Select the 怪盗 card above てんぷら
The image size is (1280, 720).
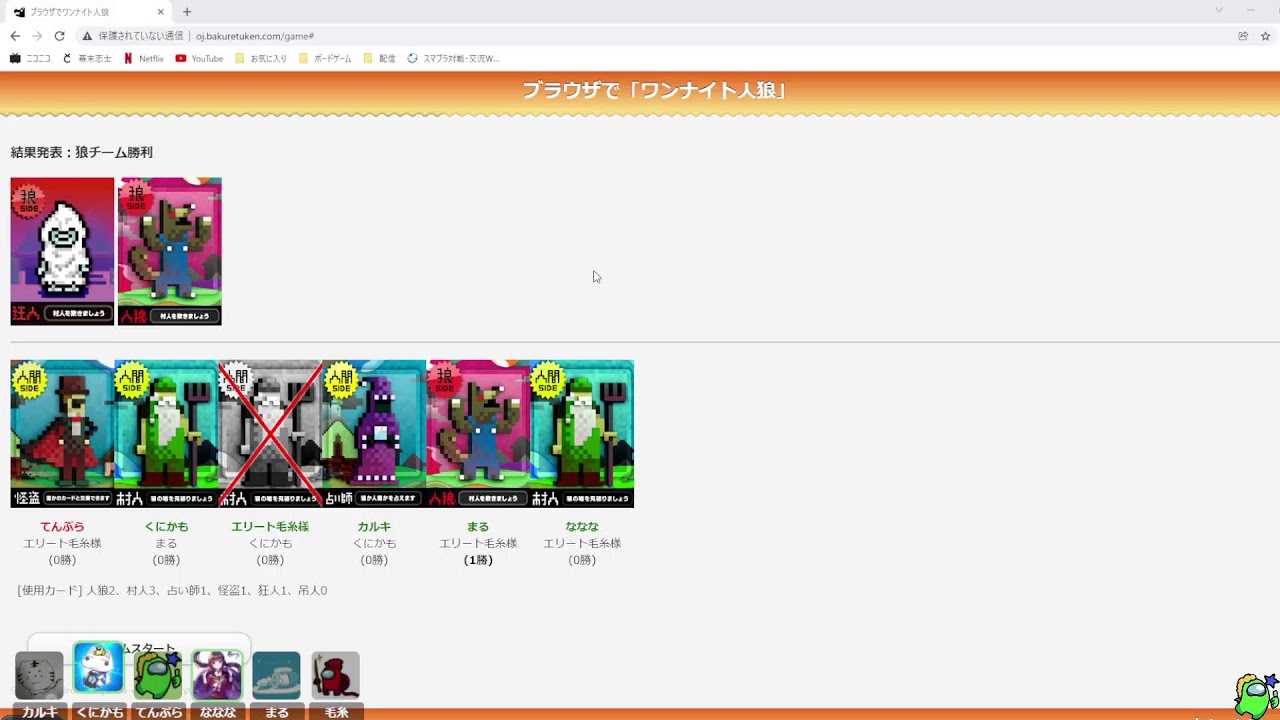62,434
